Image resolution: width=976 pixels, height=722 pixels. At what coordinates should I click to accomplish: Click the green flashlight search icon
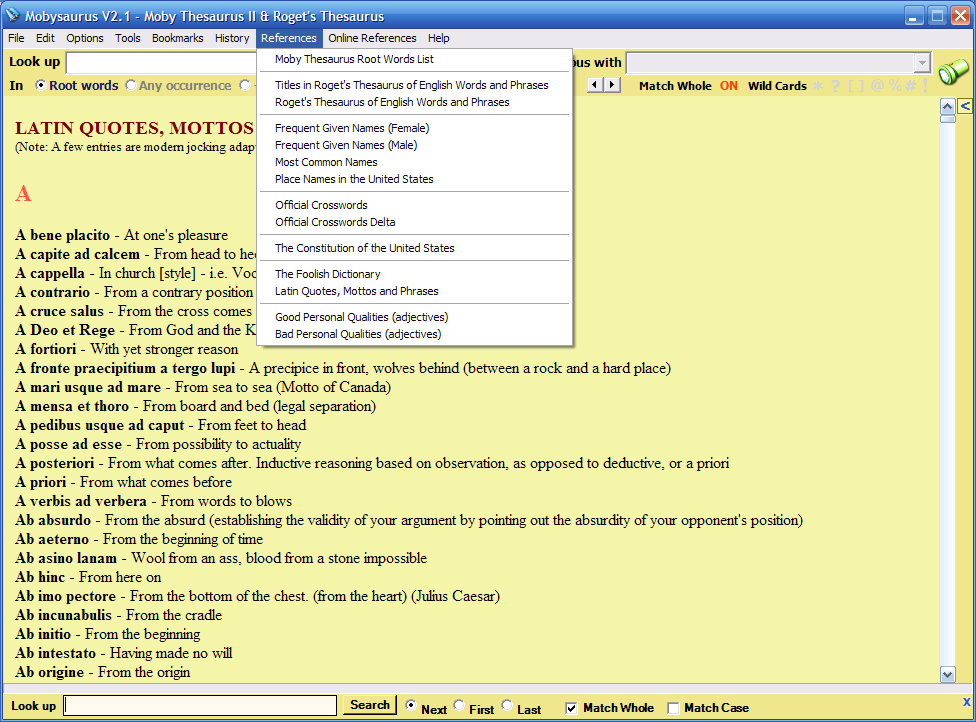(953, 71)
